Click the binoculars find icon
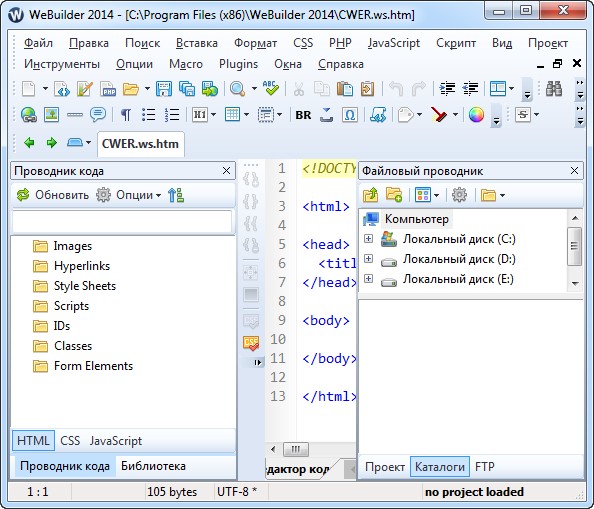Image resolution: width=594 pixels, height=509 pixels. [x=554, y=89]
